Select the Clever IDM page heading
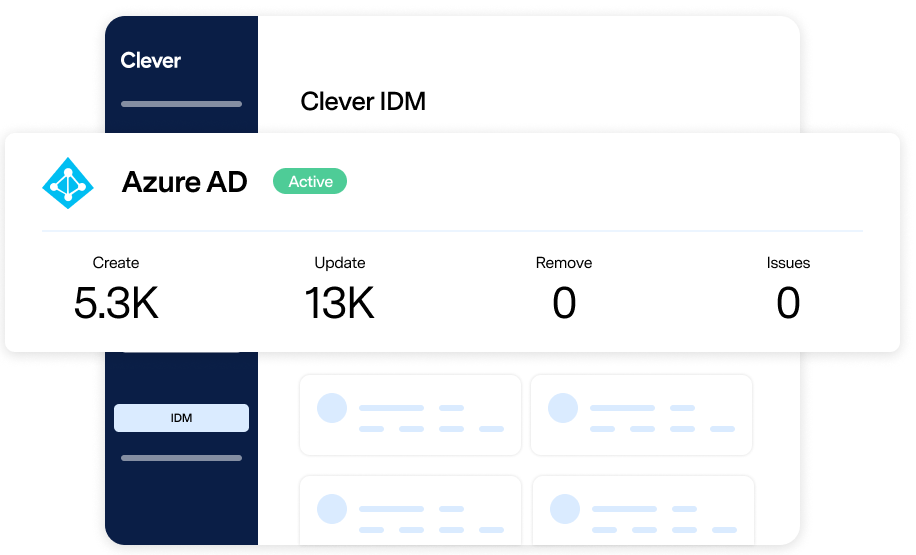The width and height of the screenshot is (916, 555). tap(363, 101)
